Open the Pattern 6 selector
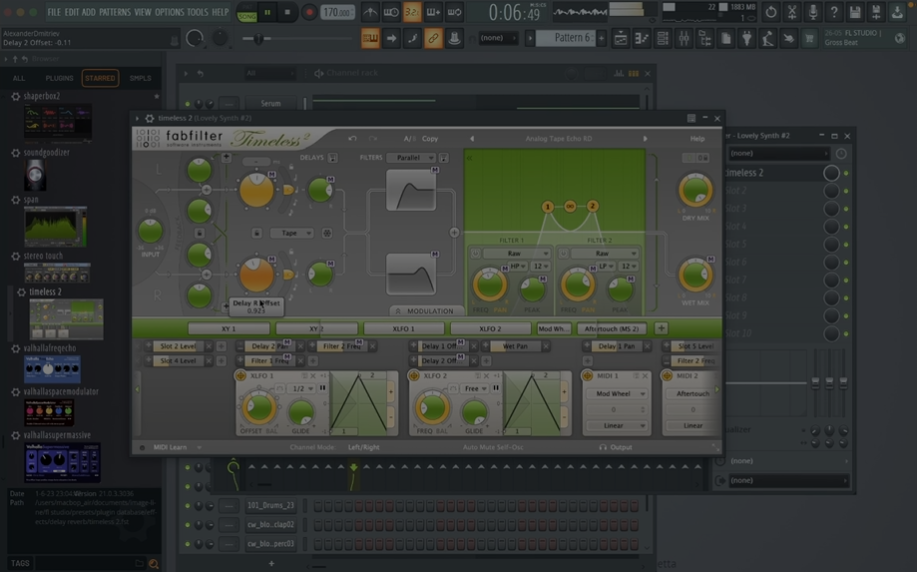This screenshot has width=917, height=572. [566, 38]
